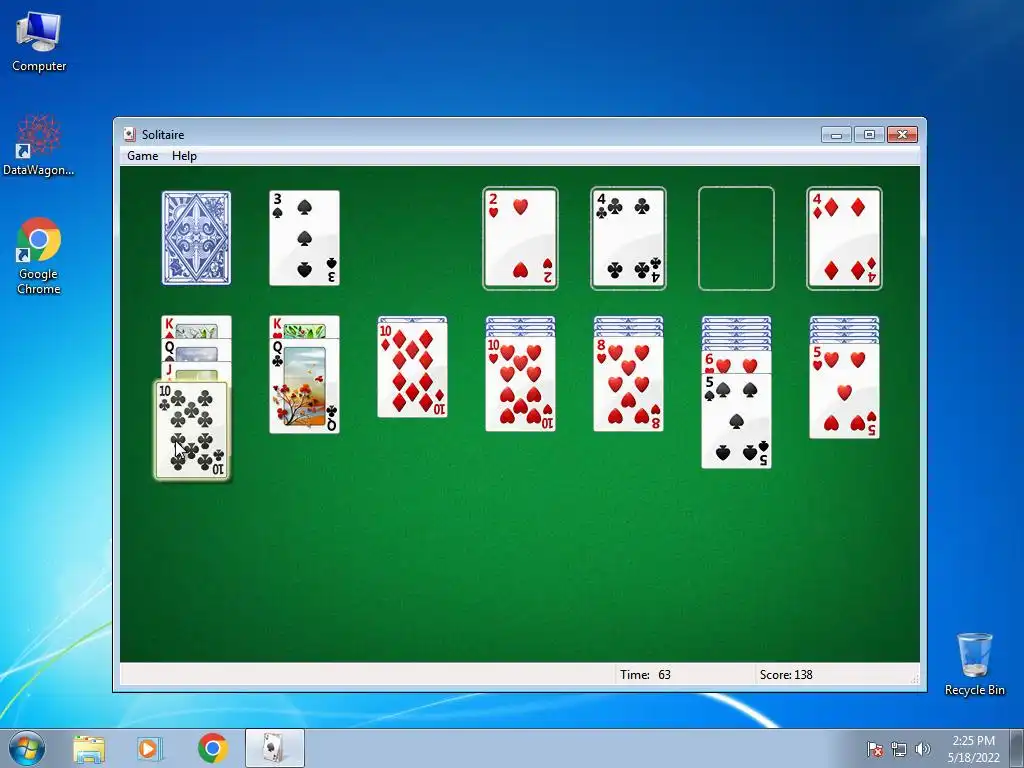This screenshot has width=1024, height=768.
Task: Select the Queen of clubs card
Action: [304, 386]
